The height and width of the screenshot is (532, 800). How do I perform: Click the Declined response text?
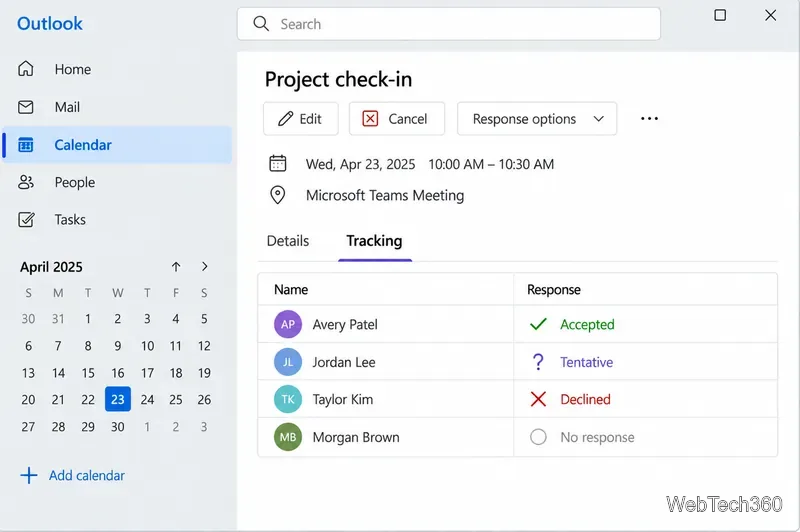point(585,399)
